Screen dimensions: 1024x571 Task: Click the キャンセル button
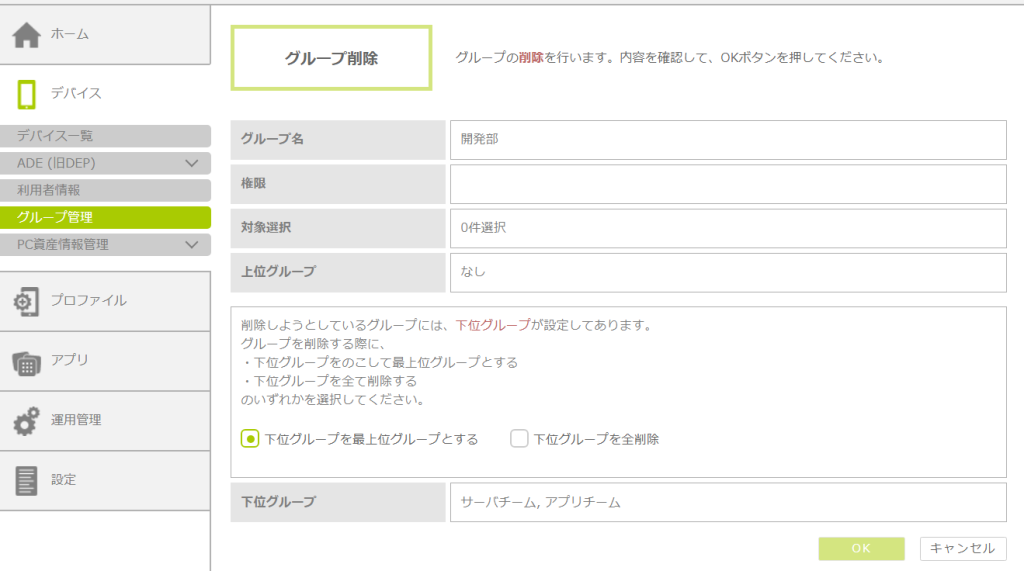coord(963,548)
